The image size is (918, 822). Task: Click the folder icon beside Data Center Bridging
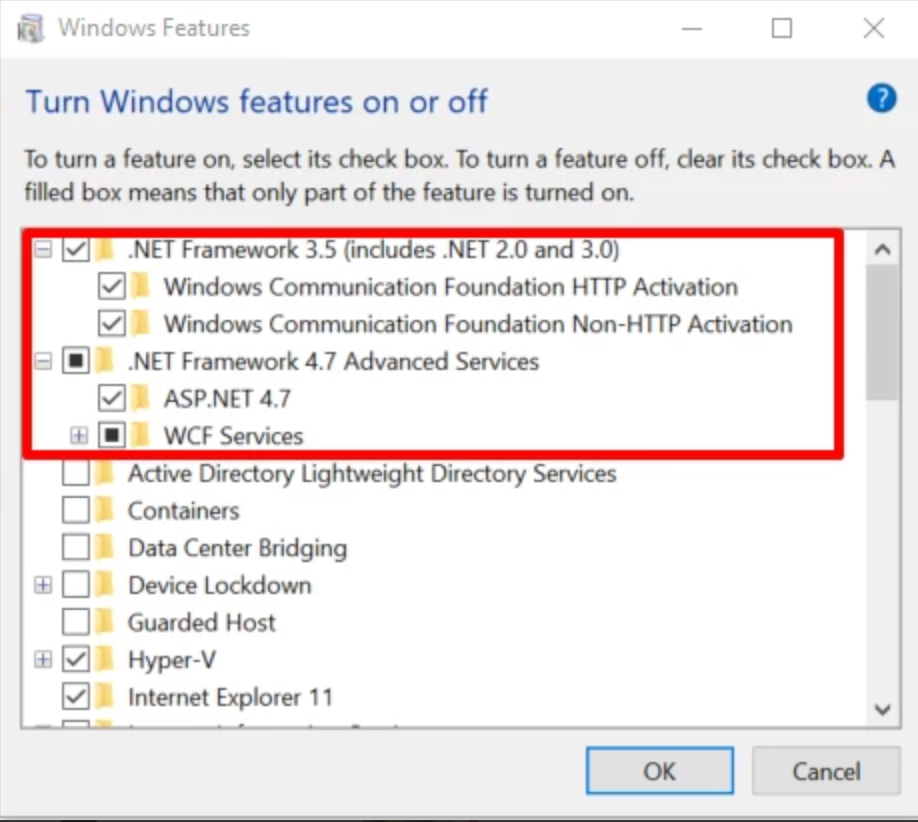point(105,548)
